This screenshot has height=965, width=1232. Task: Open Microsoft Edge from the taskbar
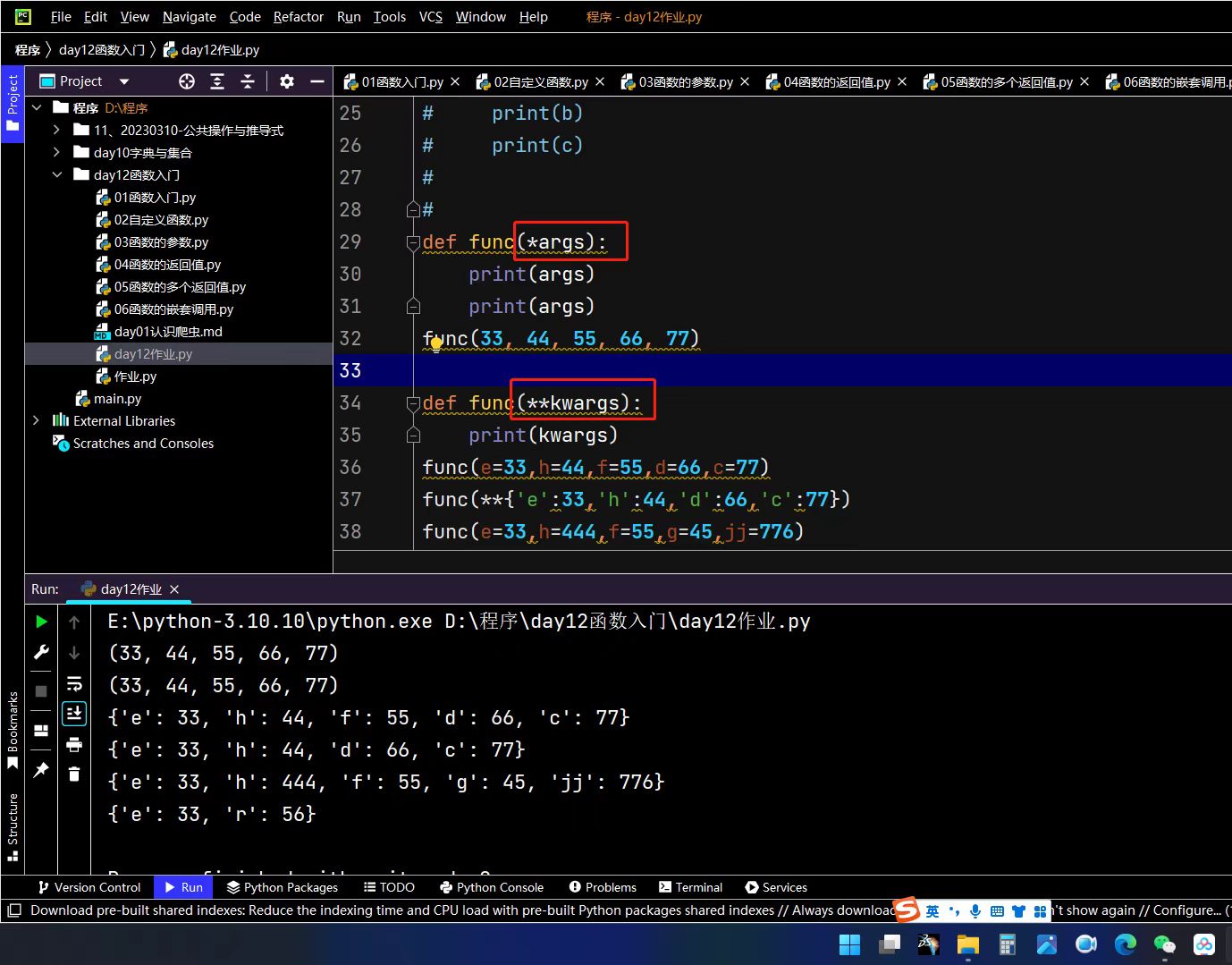1125,944
